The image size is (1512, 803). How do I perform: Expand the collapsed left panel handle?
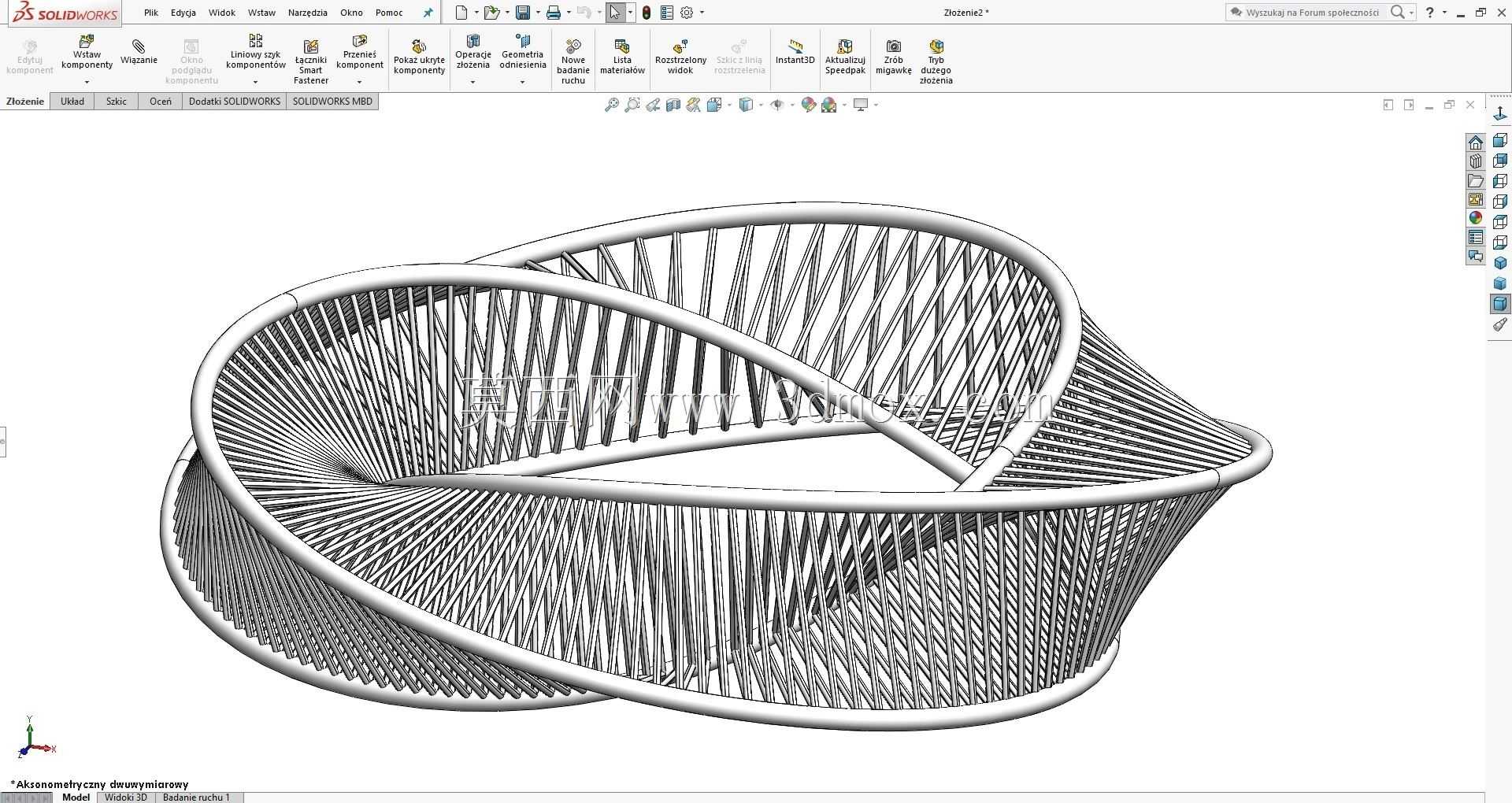[x=2, y=442]
